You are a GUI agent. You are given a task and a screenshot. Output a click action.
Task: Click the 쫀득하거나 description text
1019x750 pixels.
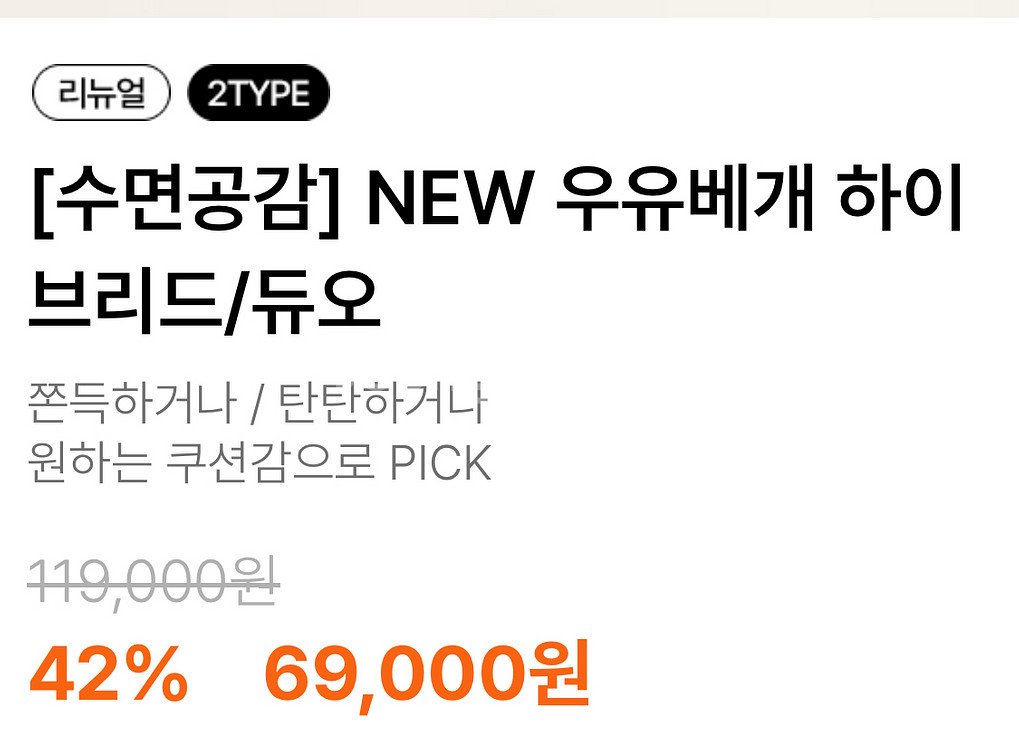point(133,402)
